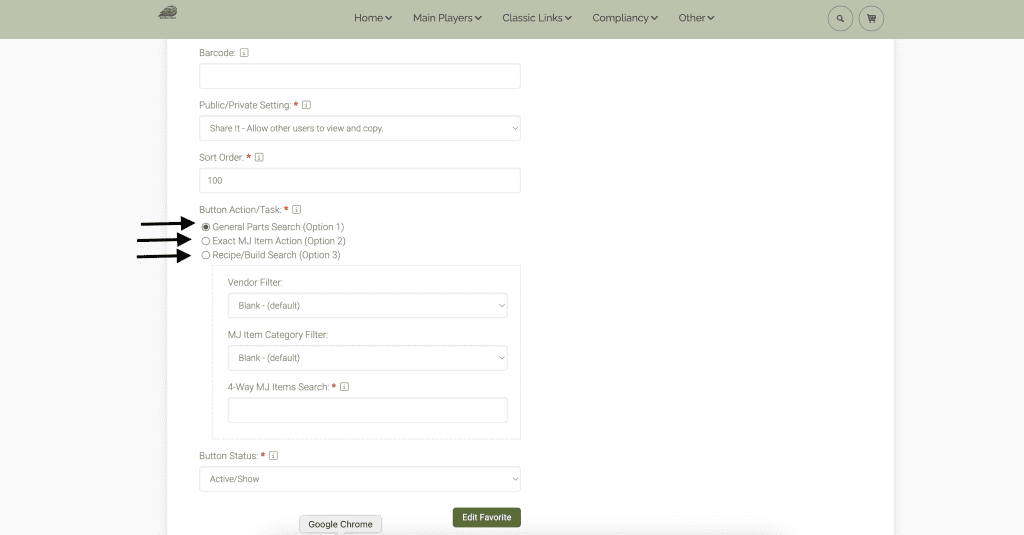Open the shopping cart icon

[871, 18]
